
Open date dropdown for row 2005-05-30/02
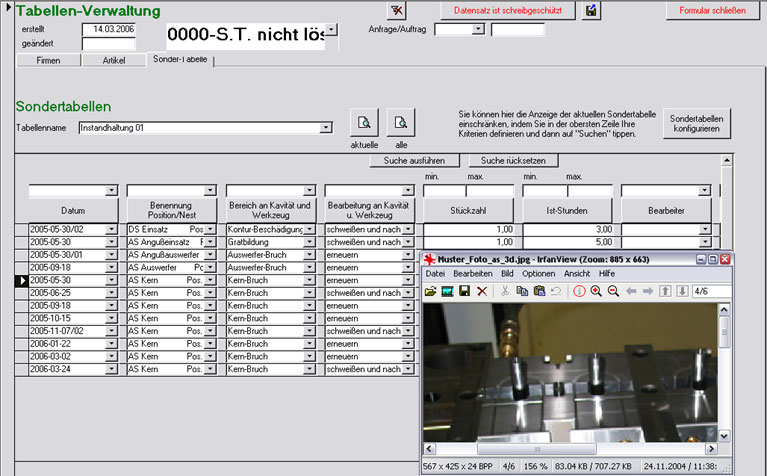point(112,229)
